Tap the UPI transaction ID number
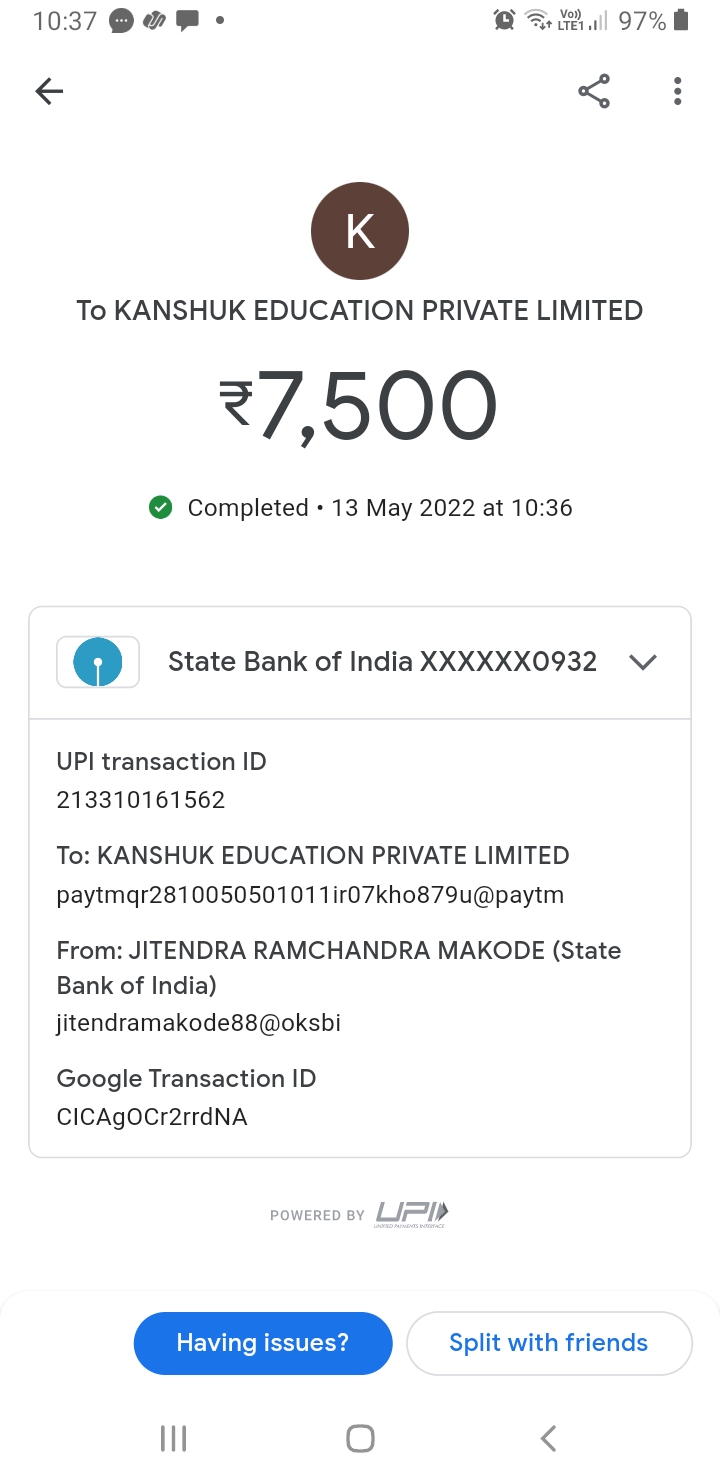This screenshot has width=720, height=1480. [141, 800]
